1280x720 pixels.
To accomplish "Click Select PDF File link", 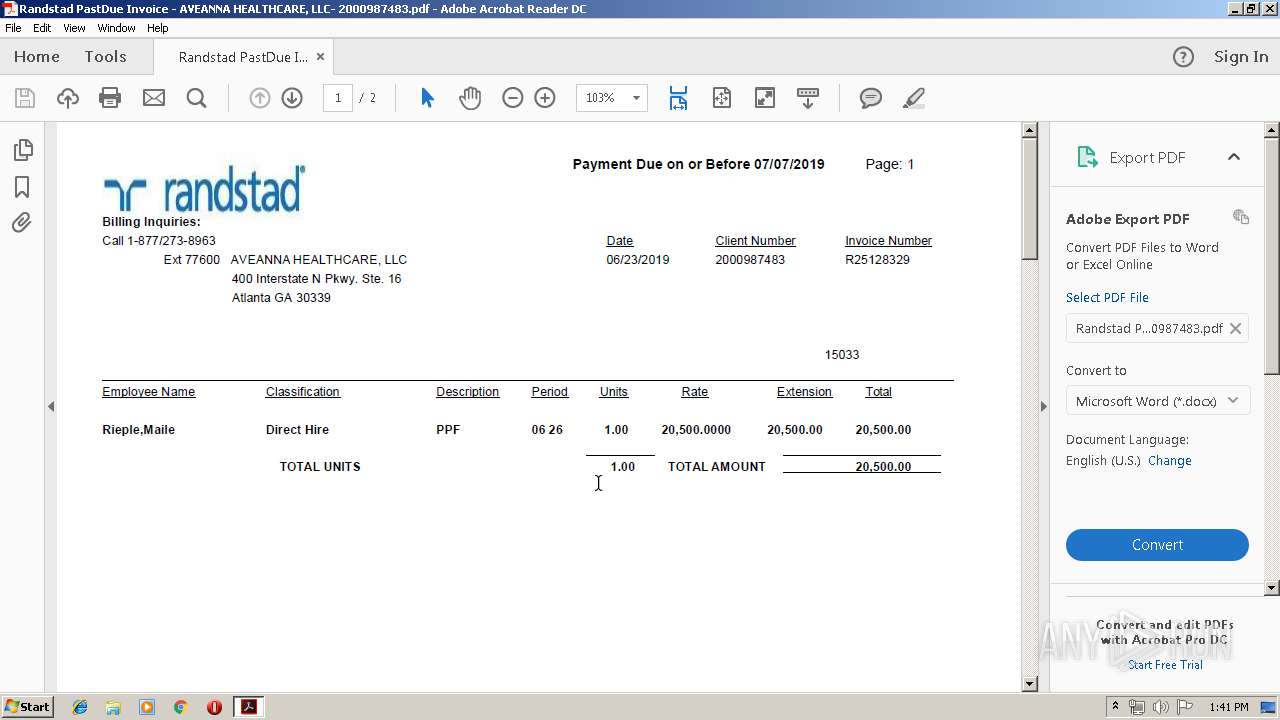I will 1107,297.
